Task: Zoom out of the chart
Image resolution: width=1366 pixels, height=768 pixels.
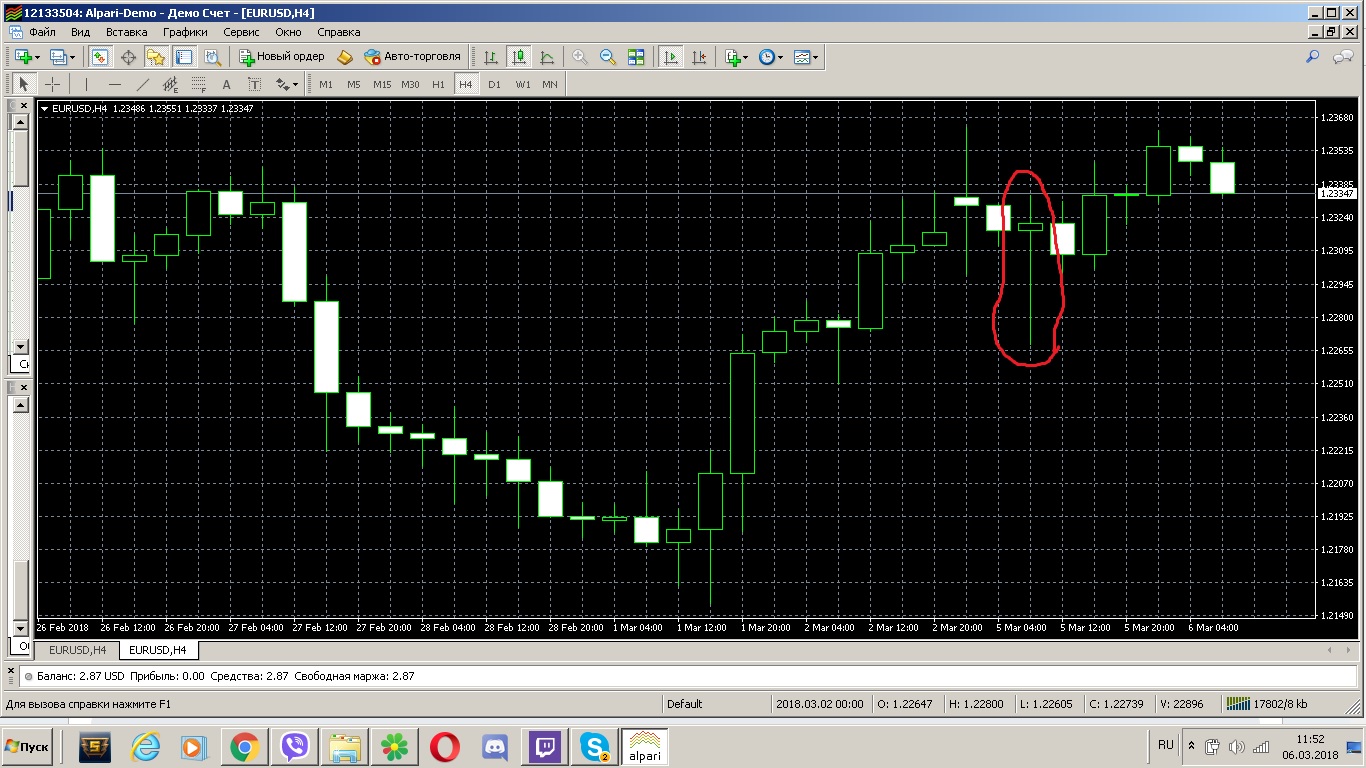Action: coord(608,57)
